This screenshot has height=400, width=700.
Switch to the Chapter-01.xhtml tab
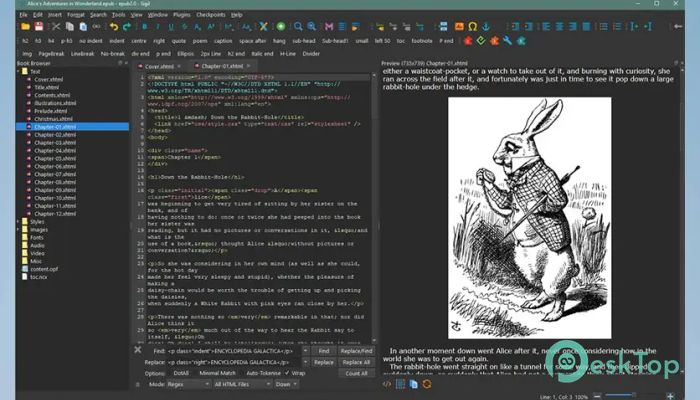(222, 66)
